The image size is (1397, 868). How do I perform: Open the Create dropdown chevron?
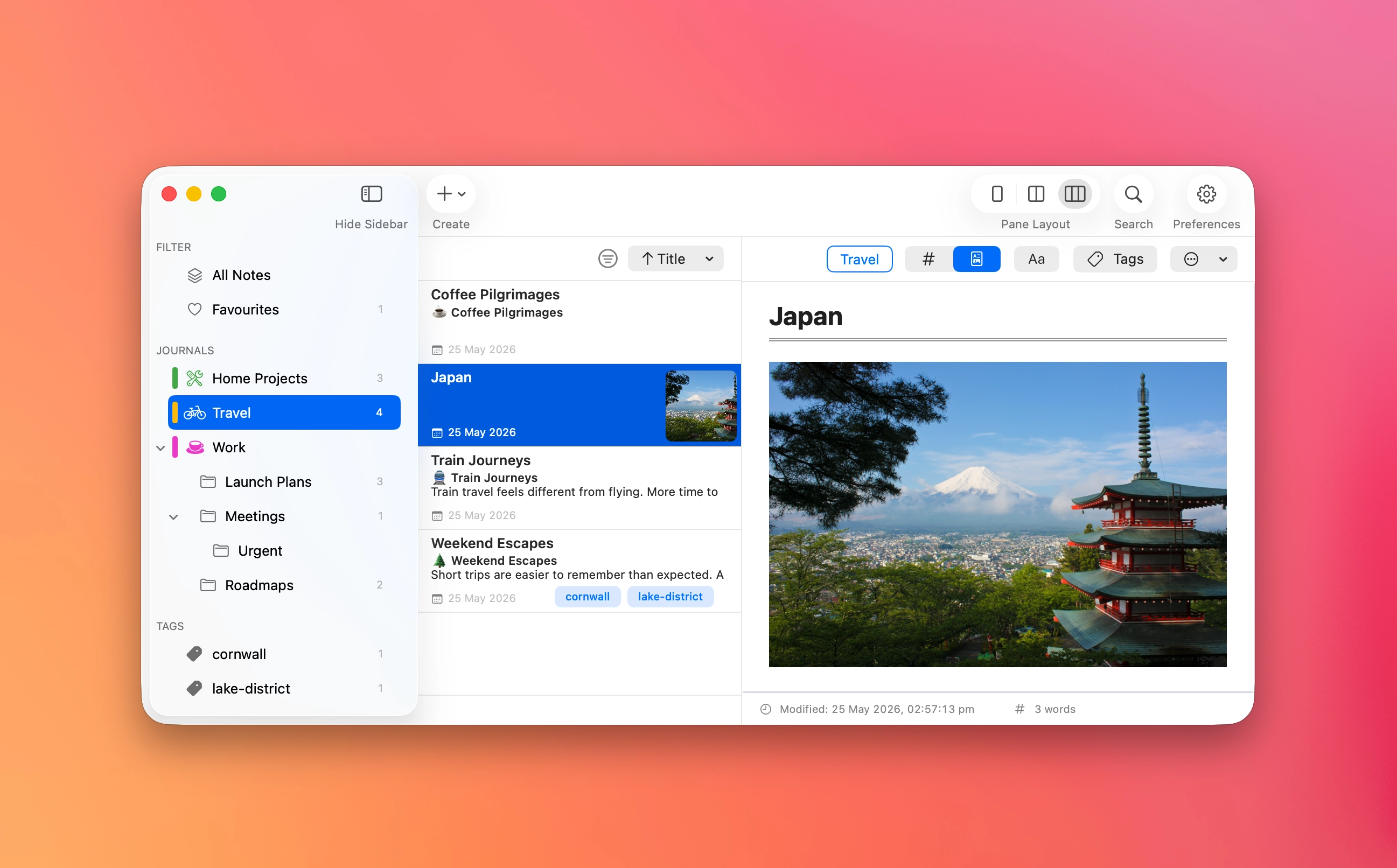tap(462, 194)
